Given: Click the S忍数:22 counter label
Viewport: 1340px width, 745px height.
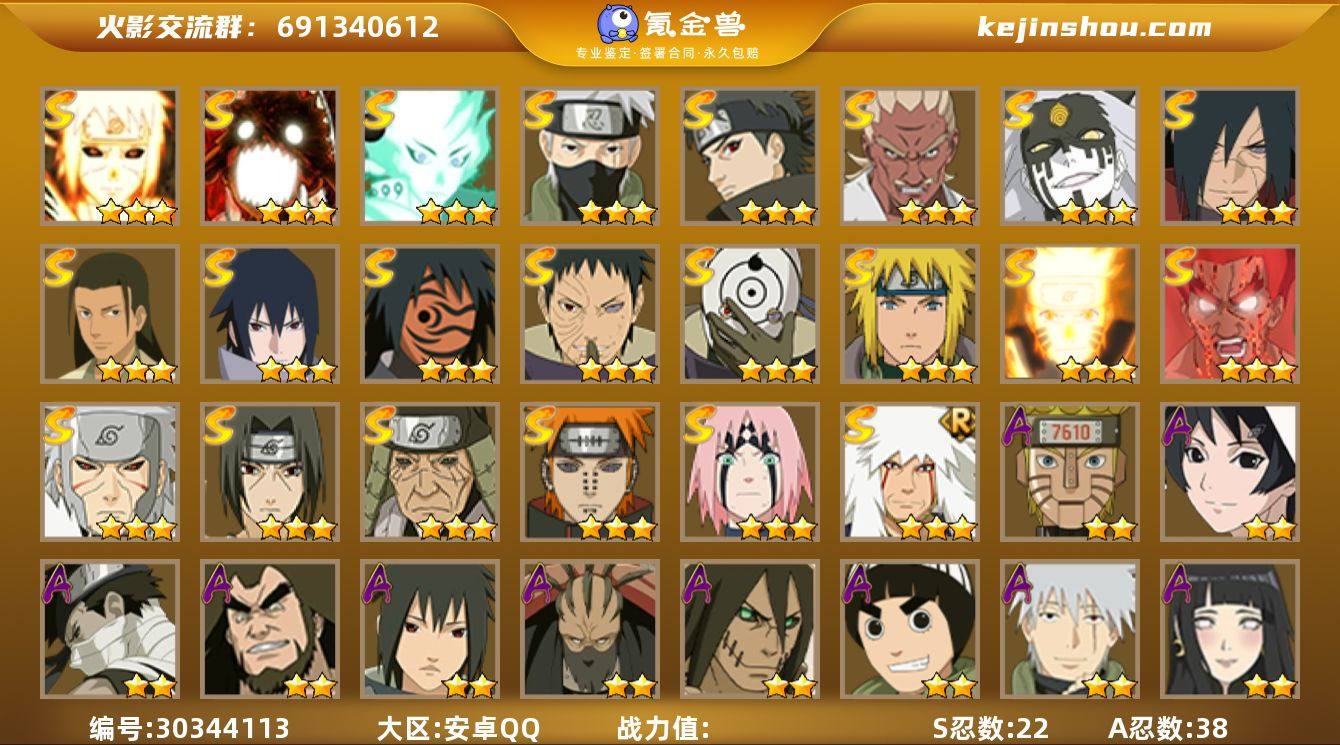Looking at the screenshot, I should pyautogui.click(x=990, y=728).
